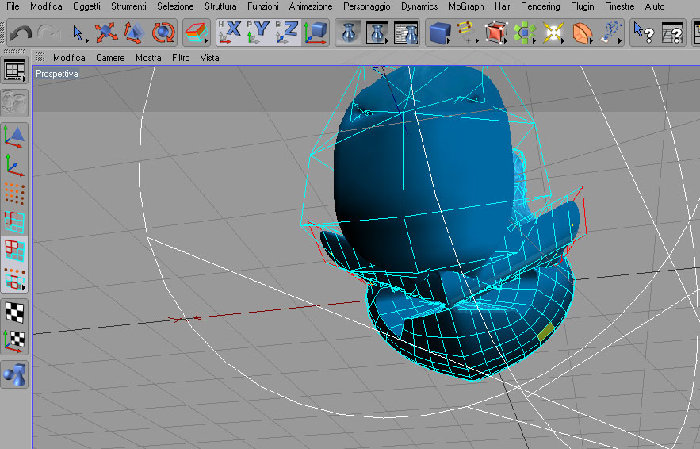
Task: Open the viewport Mostra menu
Action: point(148,58)
